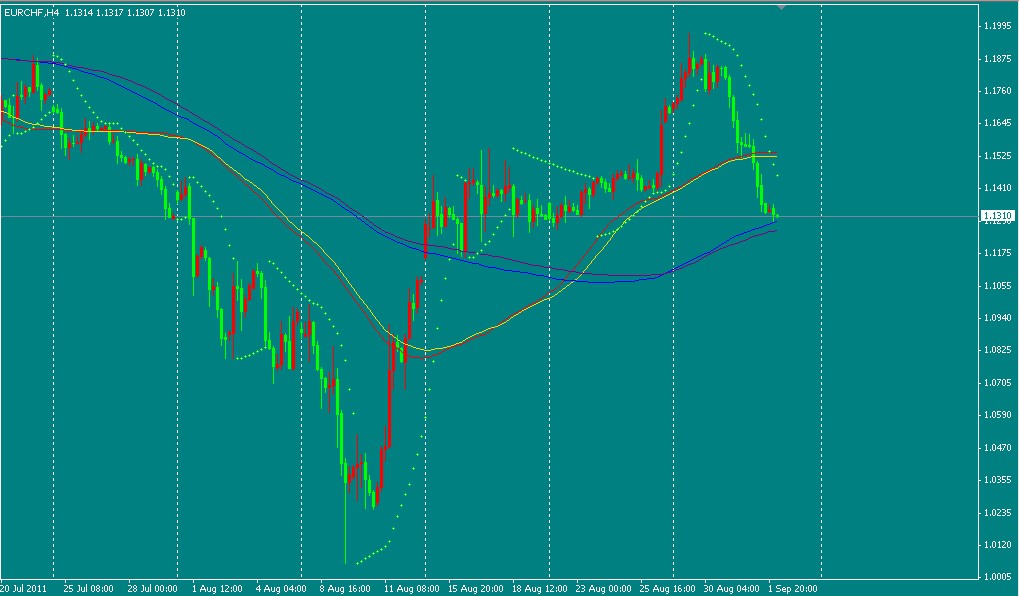Click the 1.0355 price scale label

997,480
